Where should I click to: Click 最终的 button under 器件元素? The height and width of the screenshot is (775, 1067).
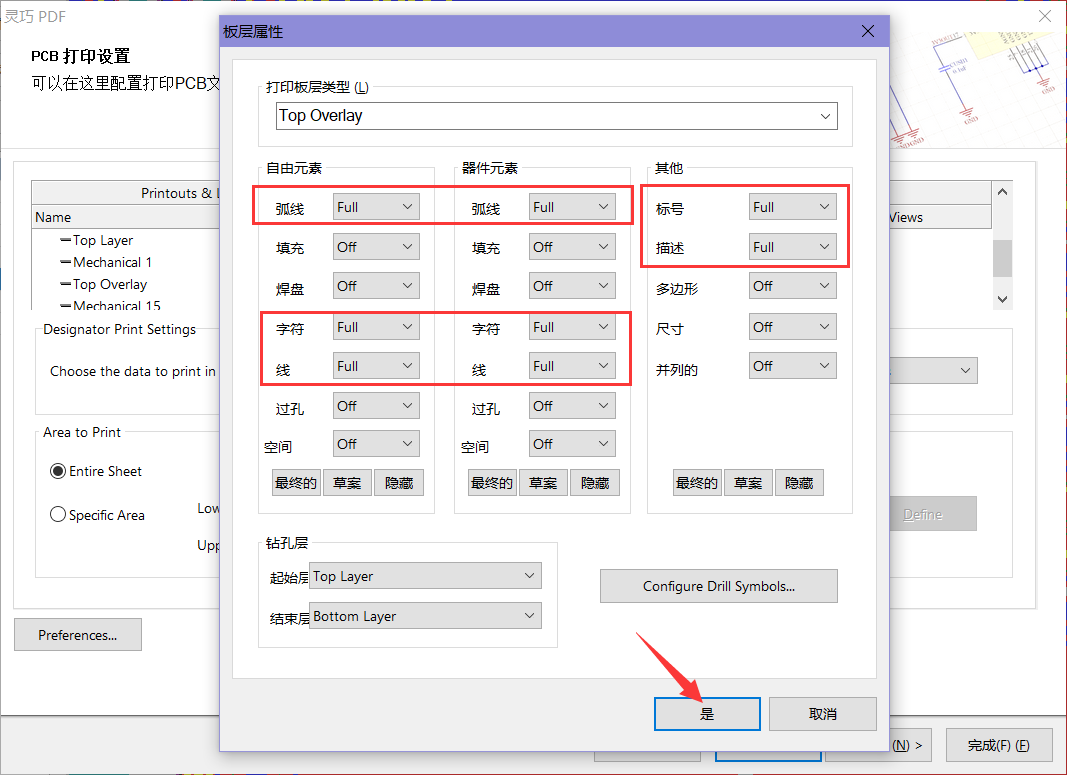click(492, 482)
